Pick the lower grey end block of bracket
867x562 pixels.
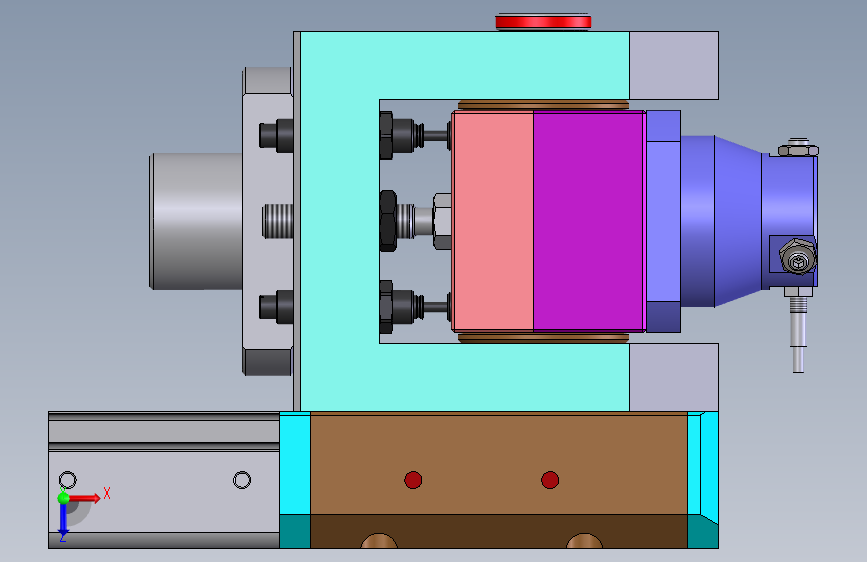click(673, 377)
